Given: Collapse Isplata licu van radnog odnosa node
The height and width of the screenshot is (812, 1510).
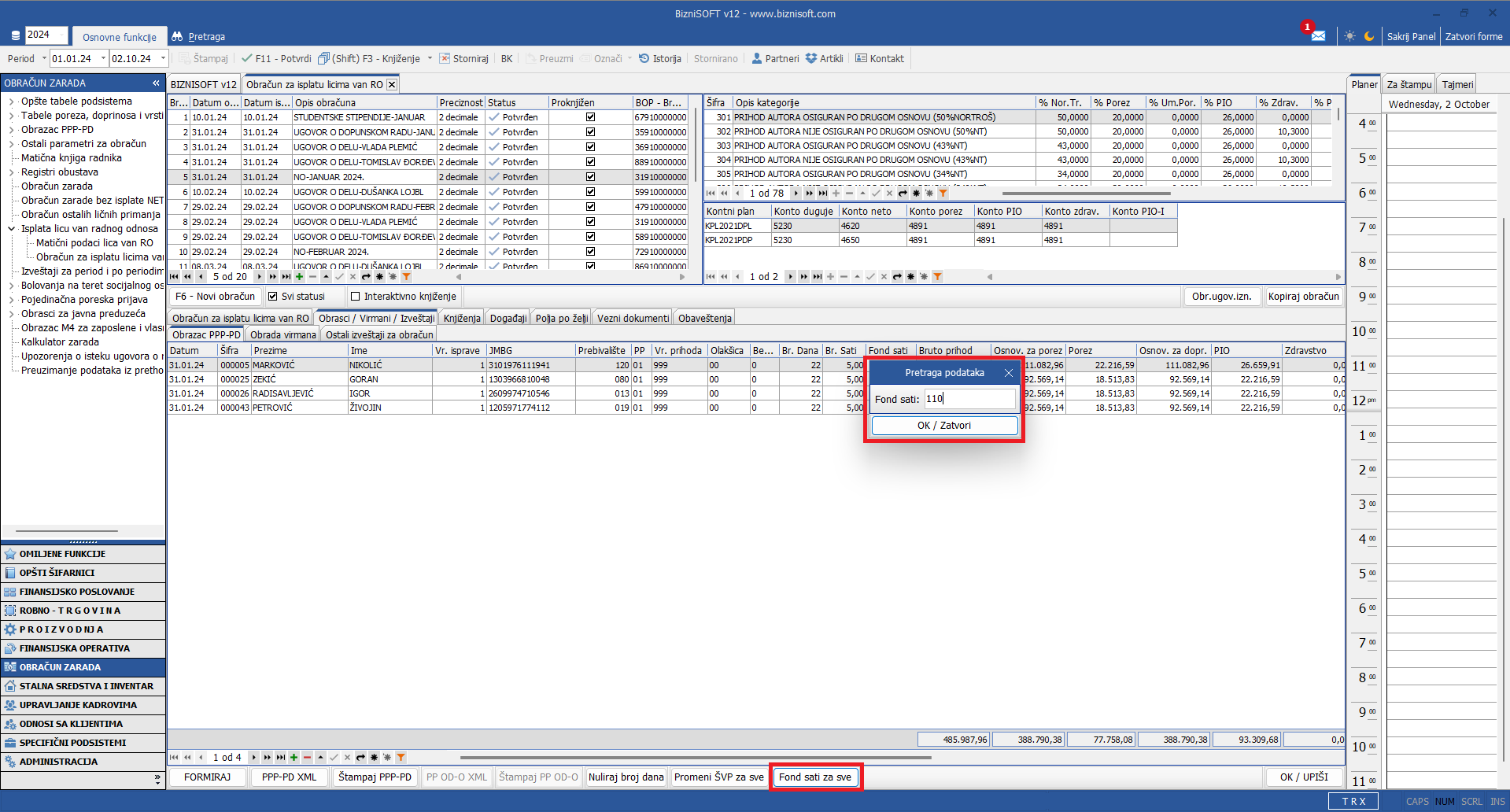Looking at the screenshot, I should pyautogui.click(x=12, y=229).
